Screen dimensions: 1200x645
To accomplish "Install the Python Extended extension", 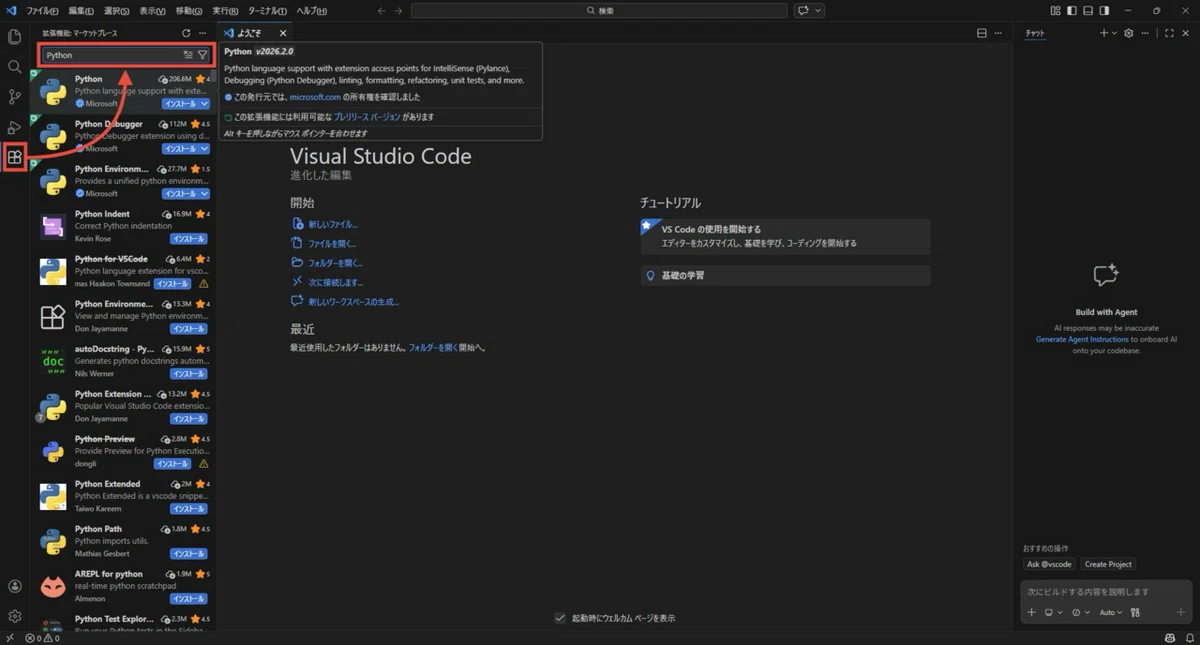I will (188, 509).
